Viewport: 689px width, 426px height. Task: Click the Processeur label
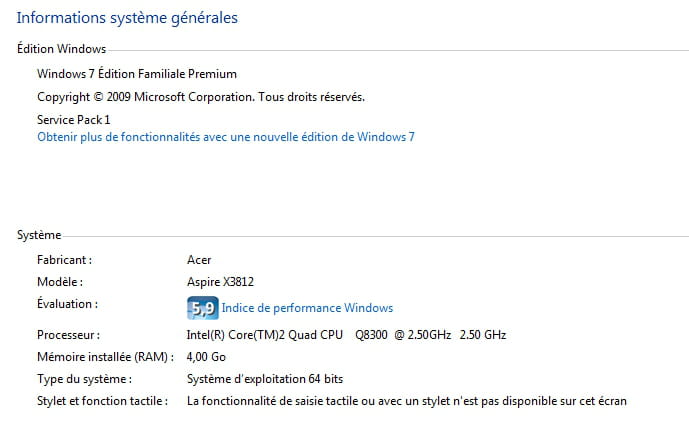(68, 335)
